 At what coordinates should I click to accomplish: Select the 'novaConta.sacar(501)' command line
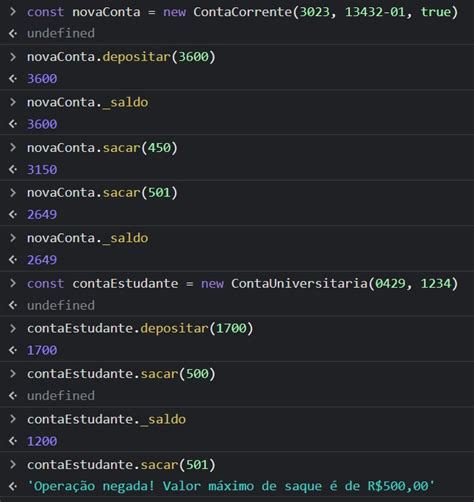(x=102, y=193)
